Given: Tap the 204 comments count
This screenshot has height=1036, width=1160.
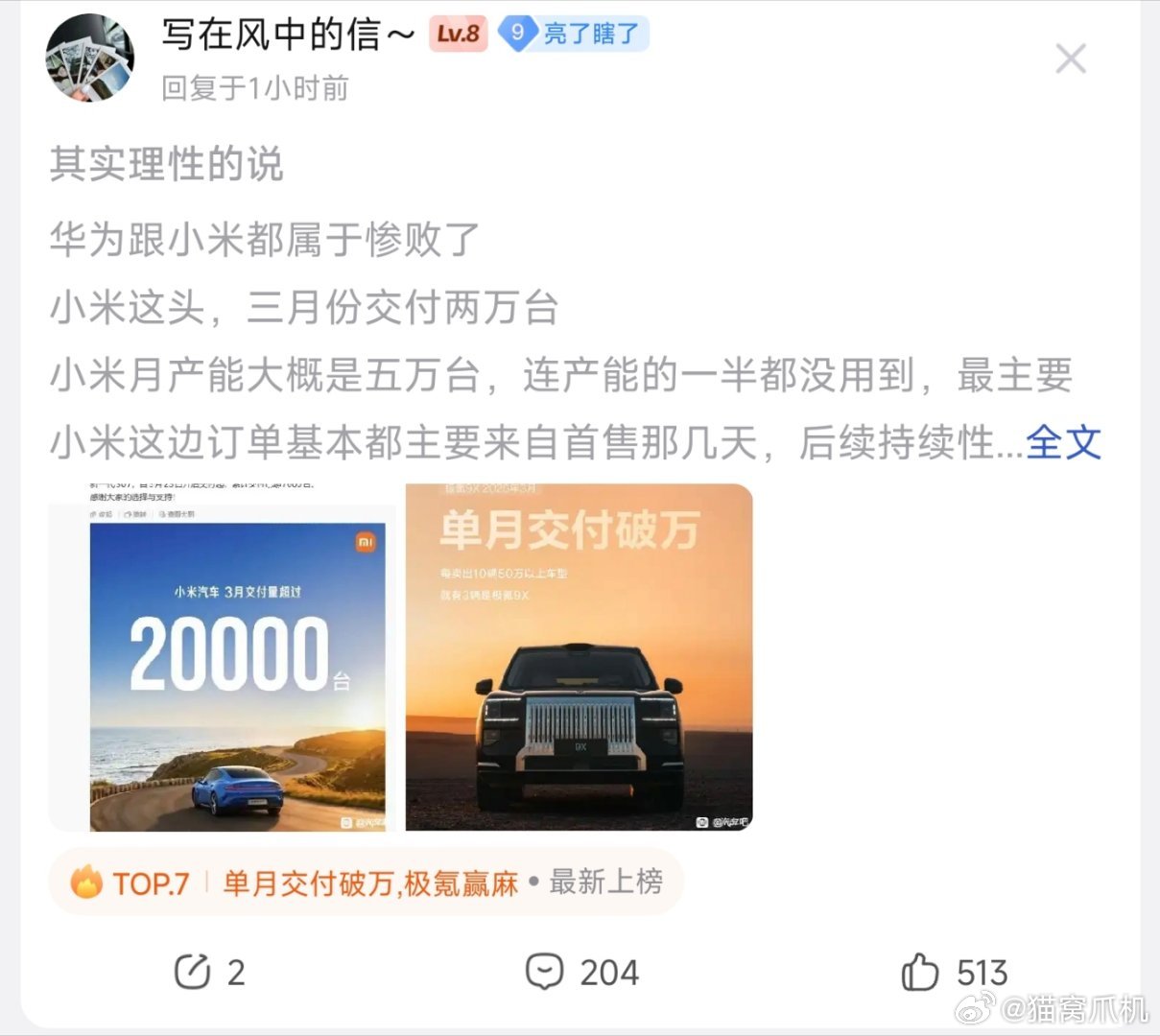Looking at the screenshot, I should pos(609,973).
